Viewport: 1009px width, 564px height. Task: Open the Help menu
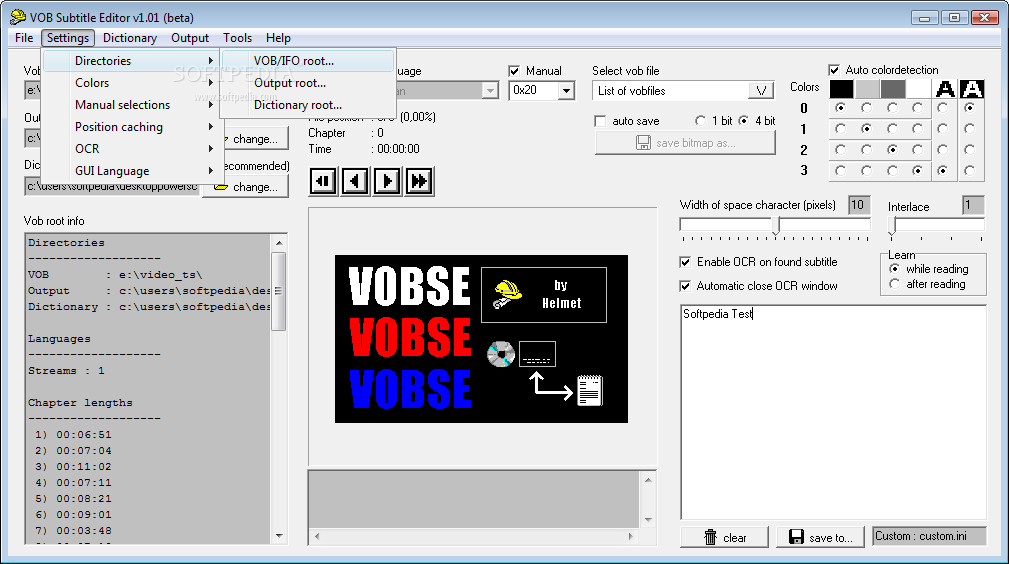[x=278, y=38]
